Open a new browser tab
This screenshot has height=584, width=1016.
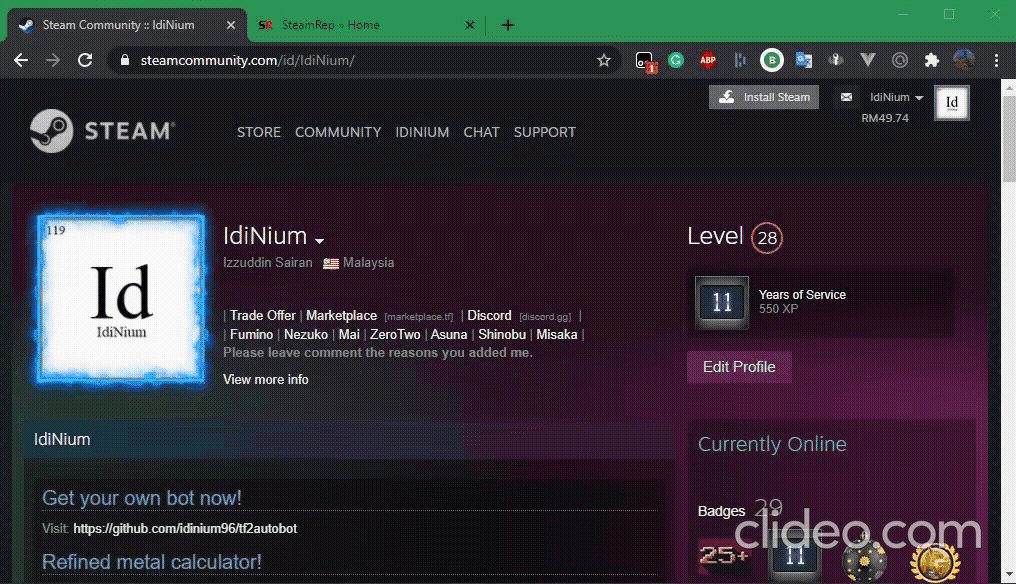(x=508, y=25)
